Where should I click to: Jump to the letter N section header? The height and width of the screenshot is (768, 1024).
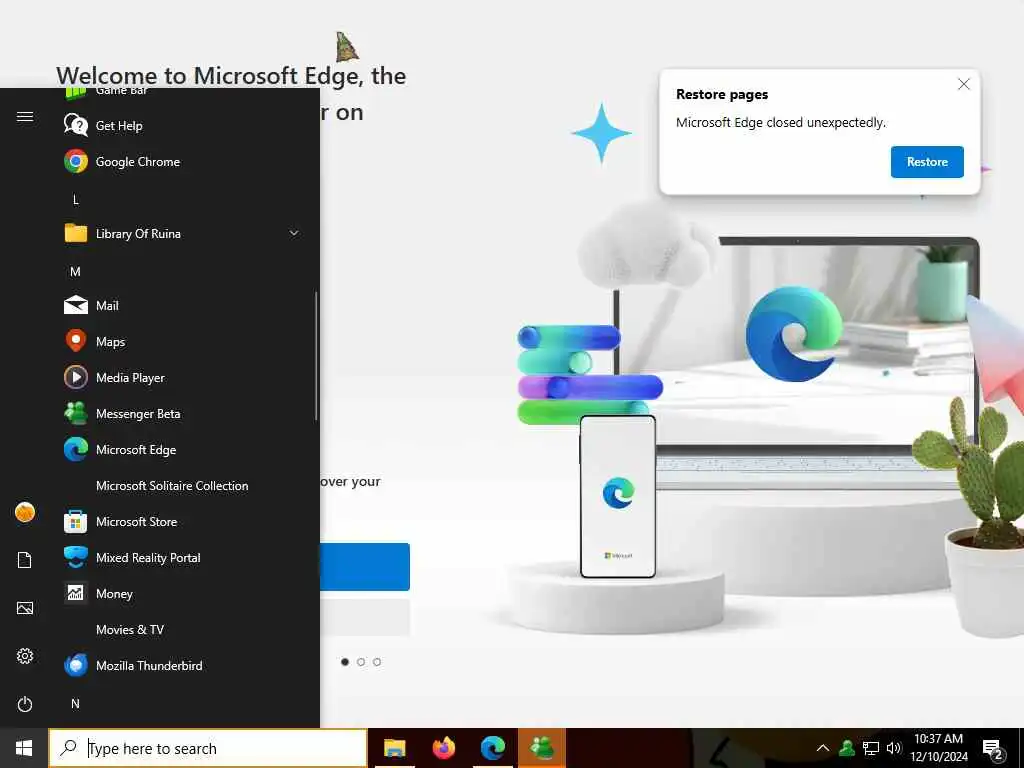[76, 704]
